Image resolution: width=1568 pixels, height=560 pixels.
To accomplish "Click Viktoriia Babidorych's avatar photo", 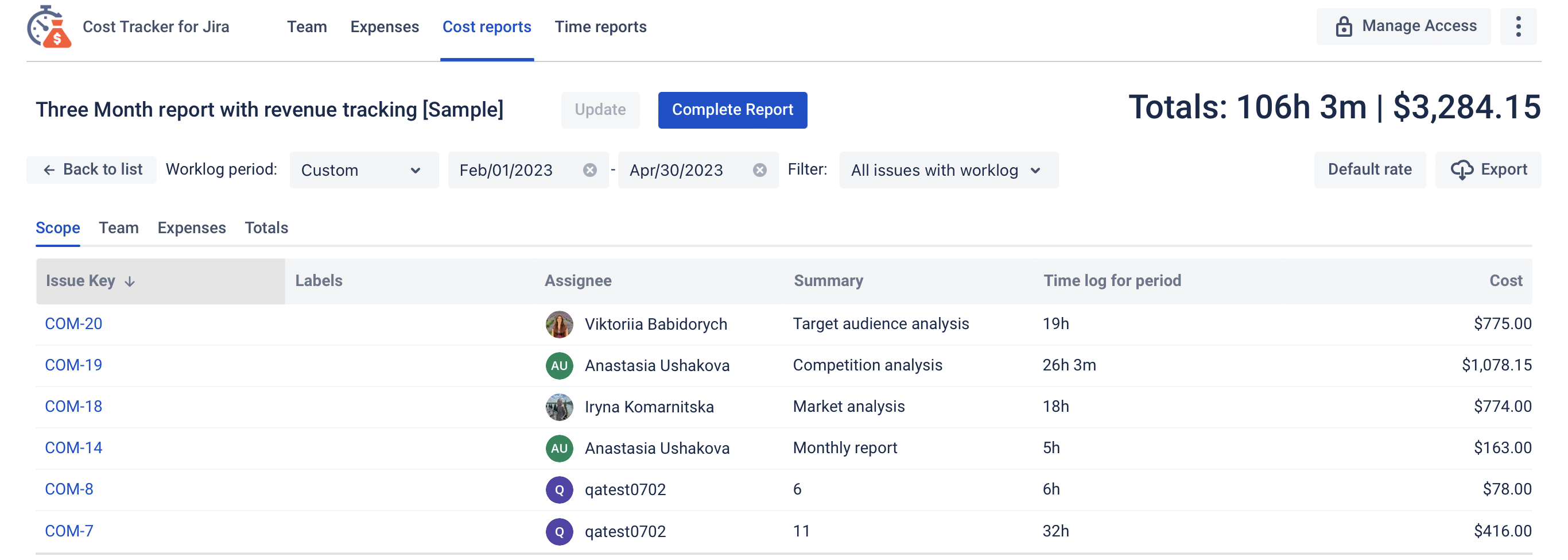I will click(559, 324).
